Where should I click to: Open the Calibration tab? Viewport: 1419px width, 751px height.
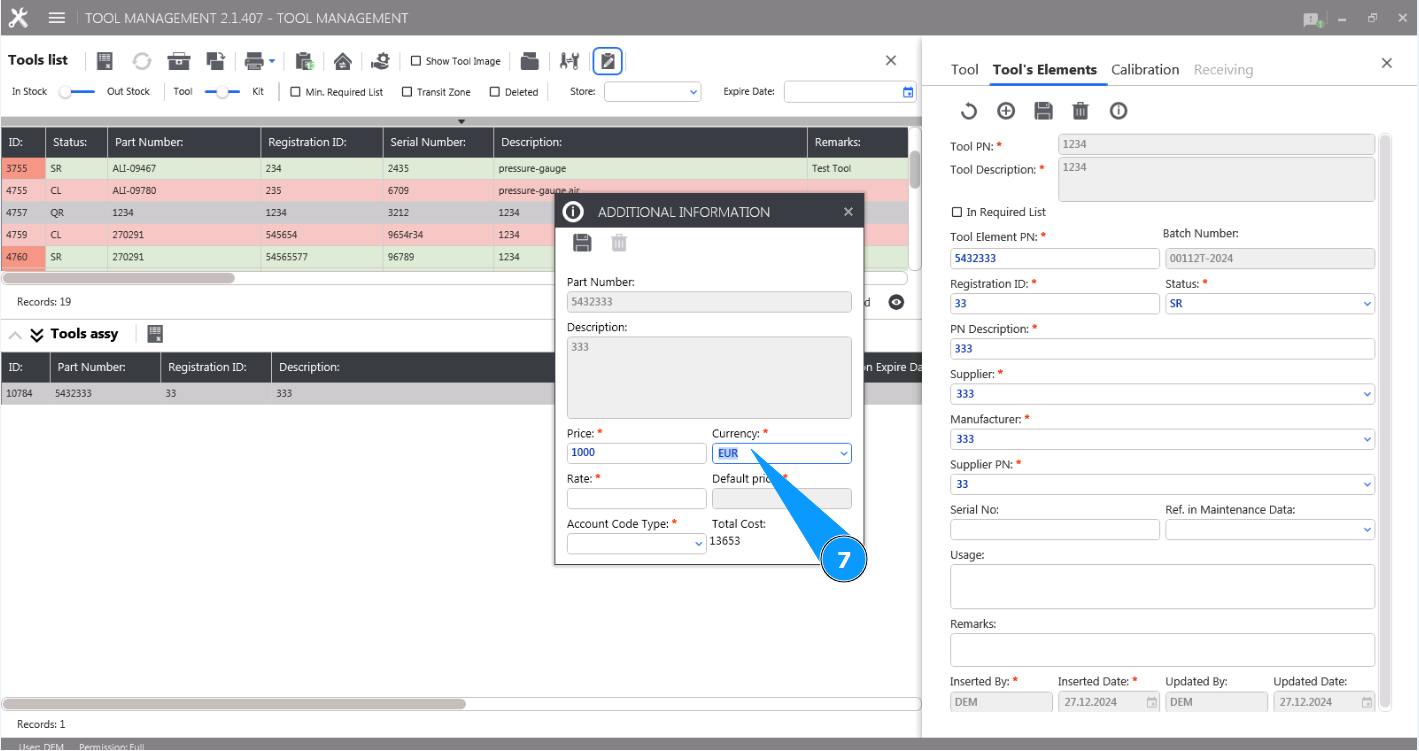(1145, 70)
